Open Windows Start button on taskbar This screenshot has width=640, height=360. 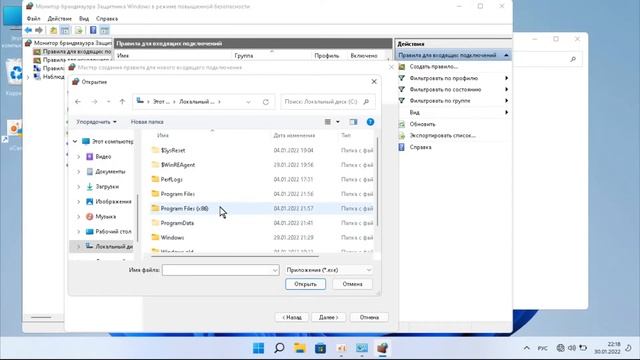(258, 348)
